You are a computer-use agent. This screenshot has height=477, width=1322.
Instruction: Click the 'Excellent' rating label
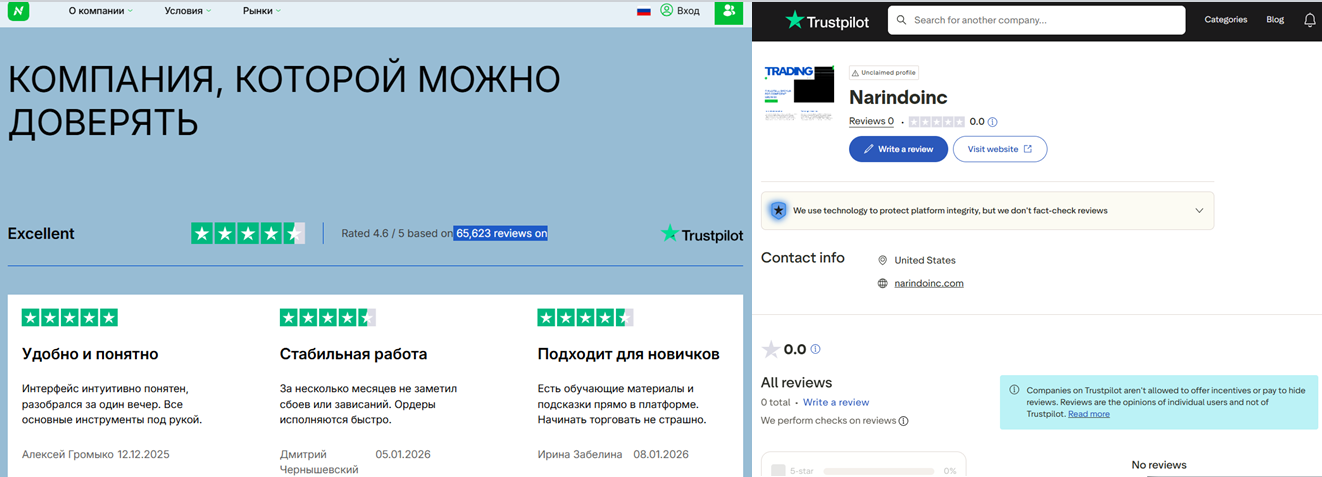(x=41, y=234)
